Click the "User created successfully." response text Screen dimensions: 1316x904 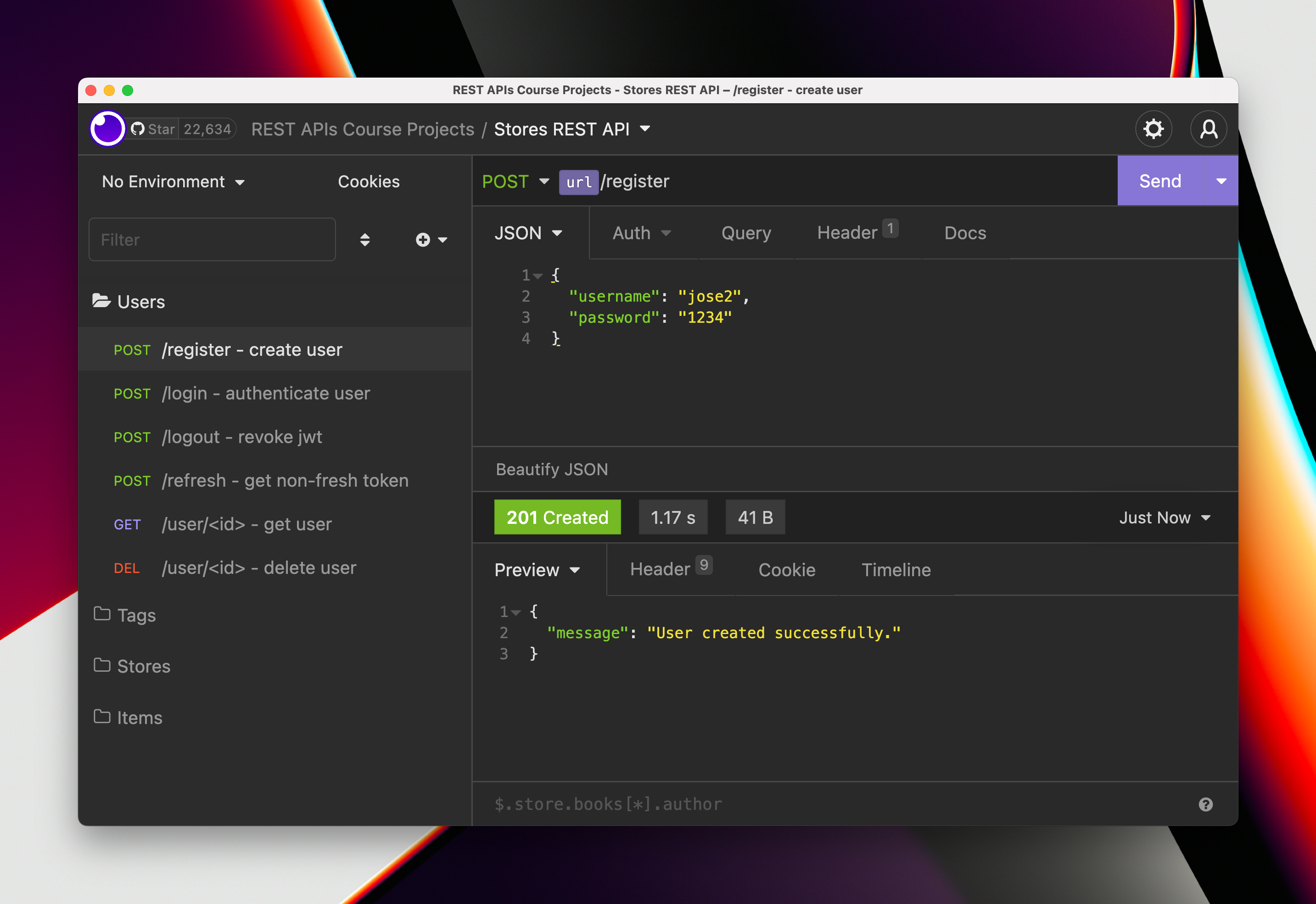click(x=773, y=633)
